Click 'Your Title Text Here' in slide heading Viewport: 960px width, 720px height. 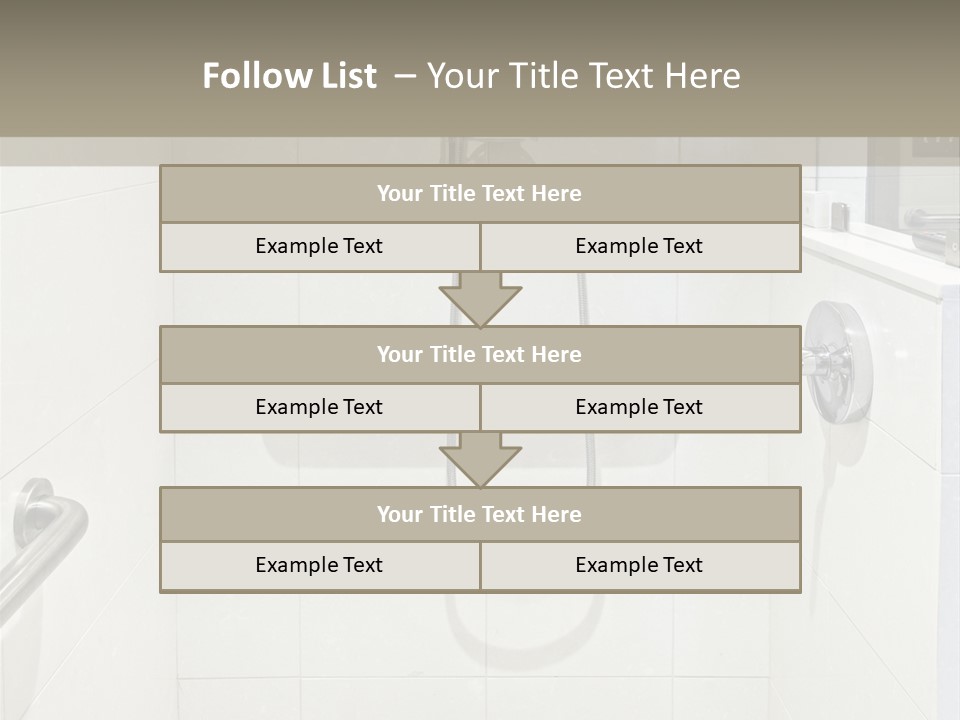[583, 76]
